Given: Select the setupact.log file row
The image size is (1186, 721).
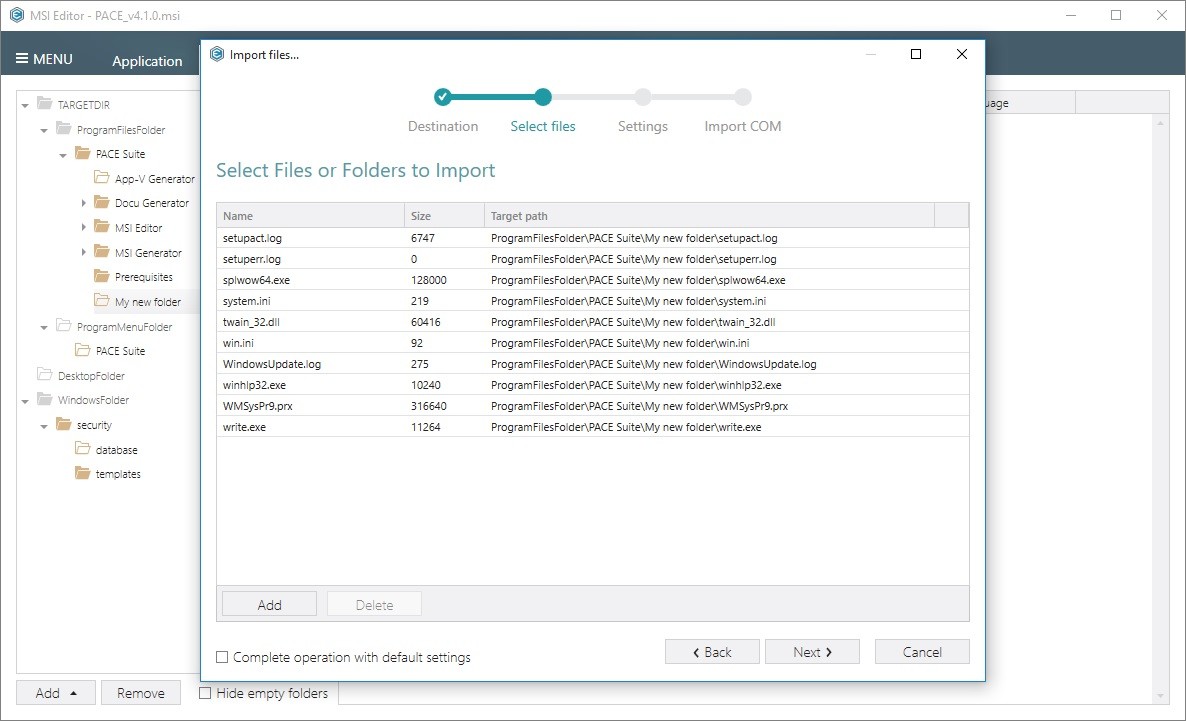Looking at the screenshot, I should click(x=592, y=238).
